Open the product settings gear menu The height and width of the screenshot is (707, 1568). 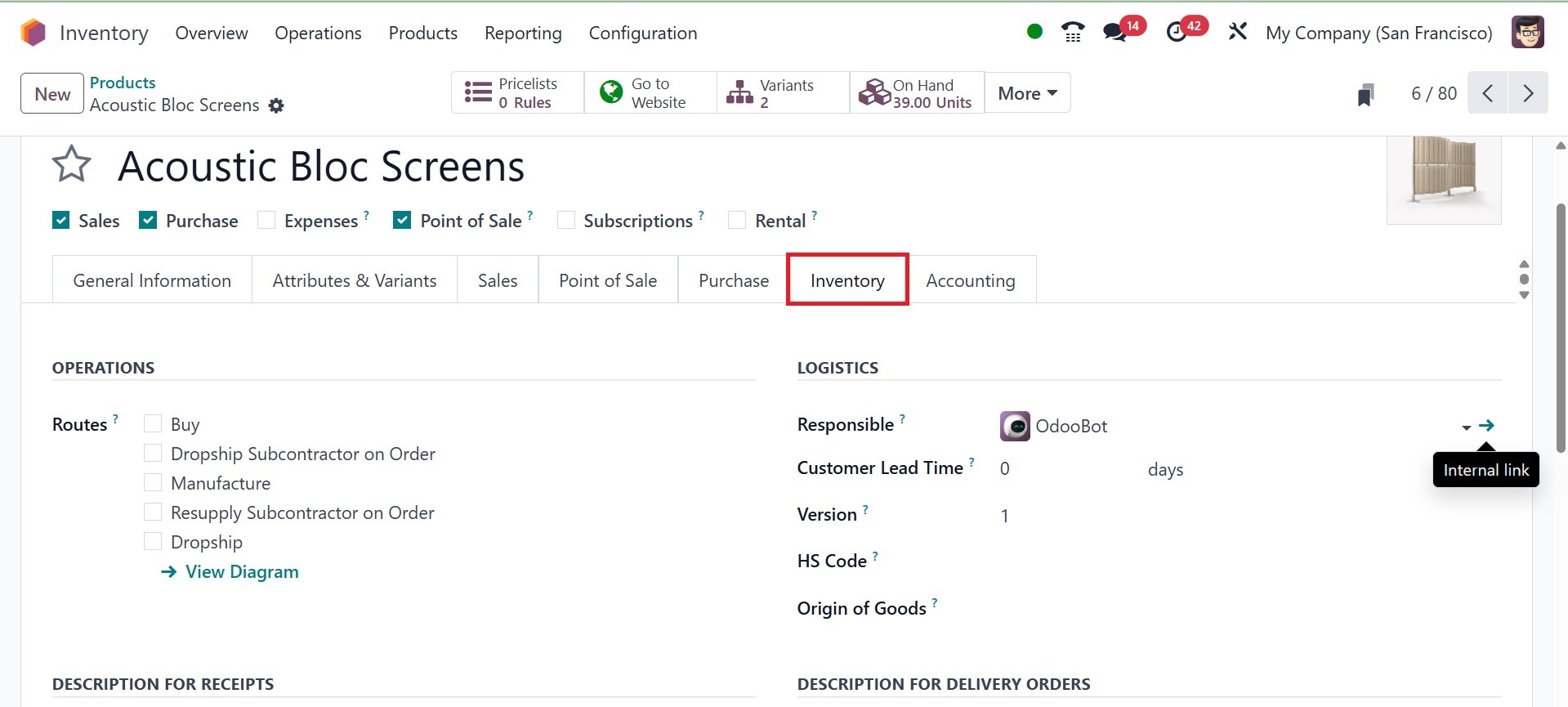coord(277,105)
